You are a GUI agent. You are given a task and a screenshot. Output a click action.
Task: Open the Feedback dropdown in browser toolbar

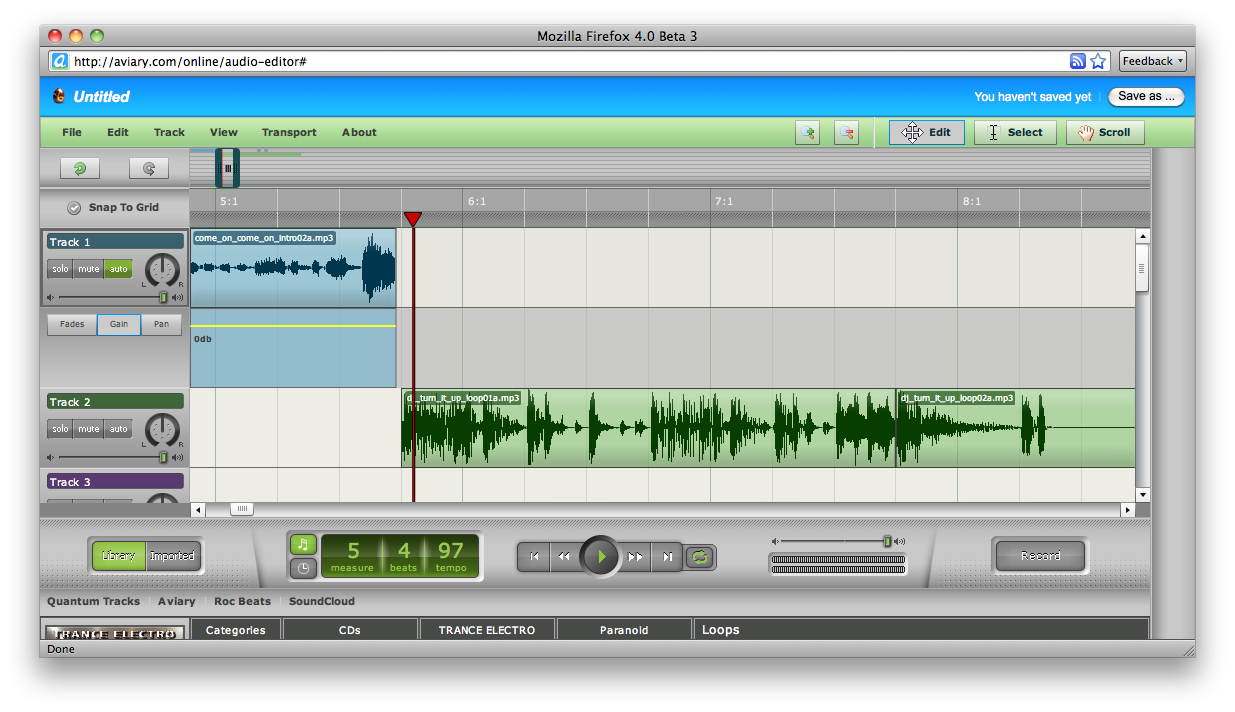[x=1152, y=61]
